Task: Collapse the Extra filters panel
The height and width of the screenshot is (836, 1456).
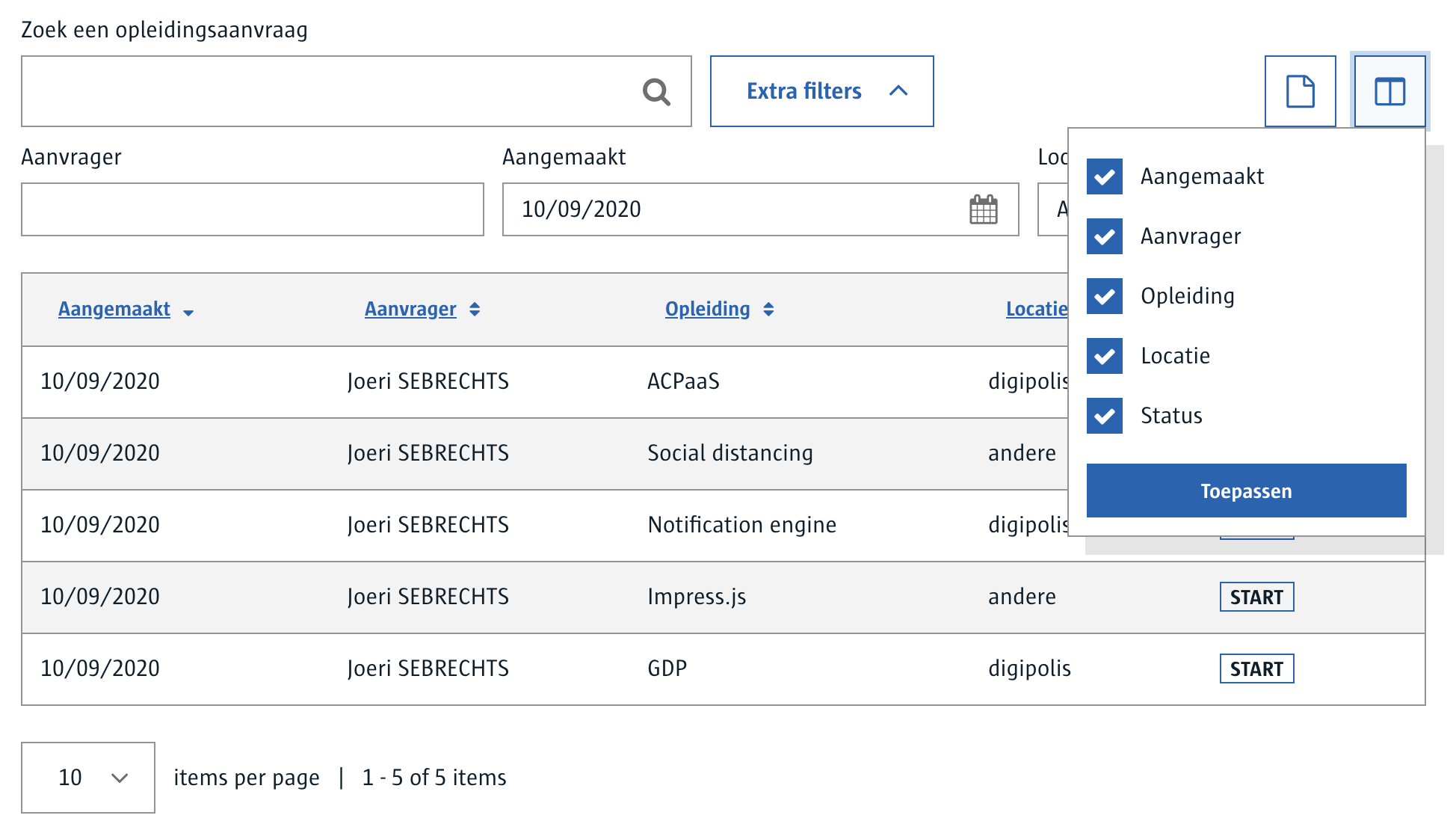Action: (x=821, y=91)
